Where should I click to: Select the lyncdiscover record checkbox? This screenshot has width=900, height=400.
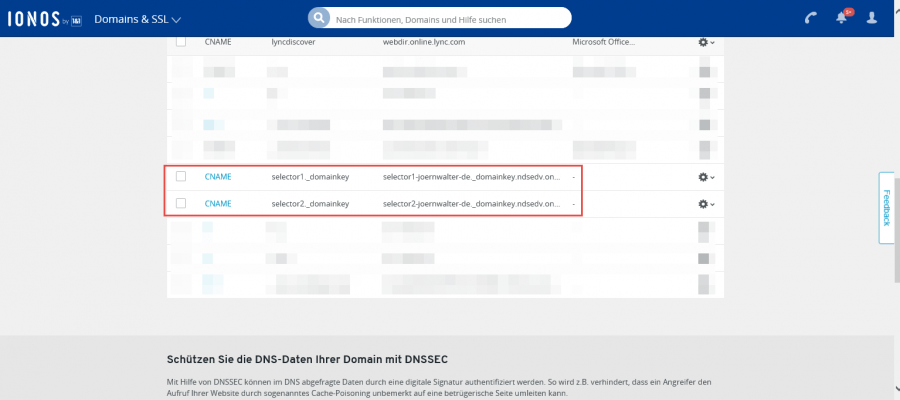(x=181, y=42)
